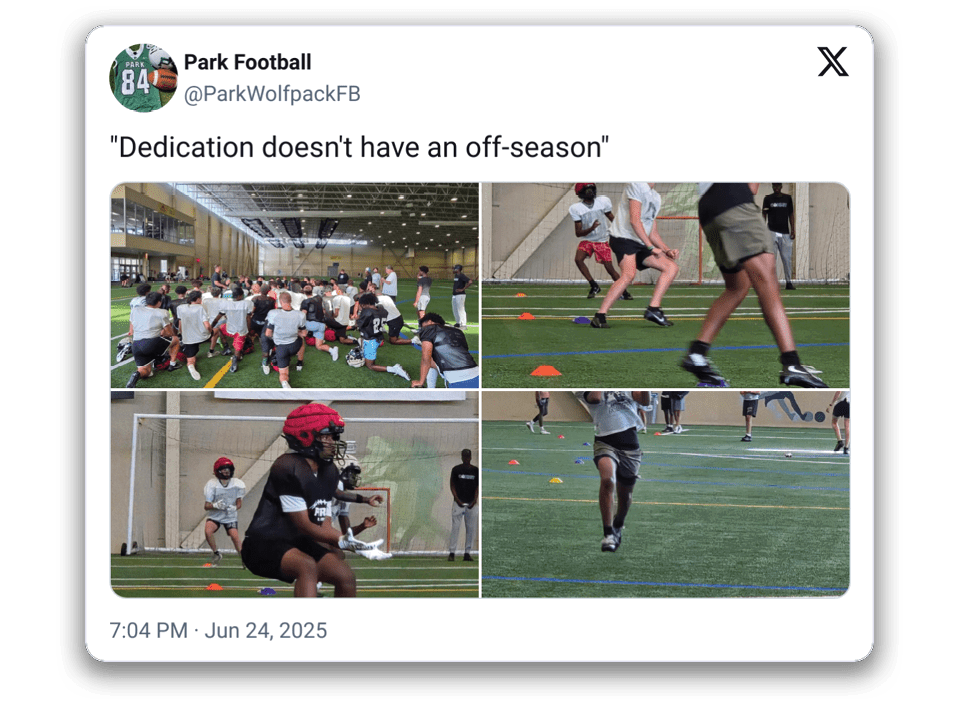
Task: Click the orange cone in top-right photo foreground
Action: [x=546, y=369]
